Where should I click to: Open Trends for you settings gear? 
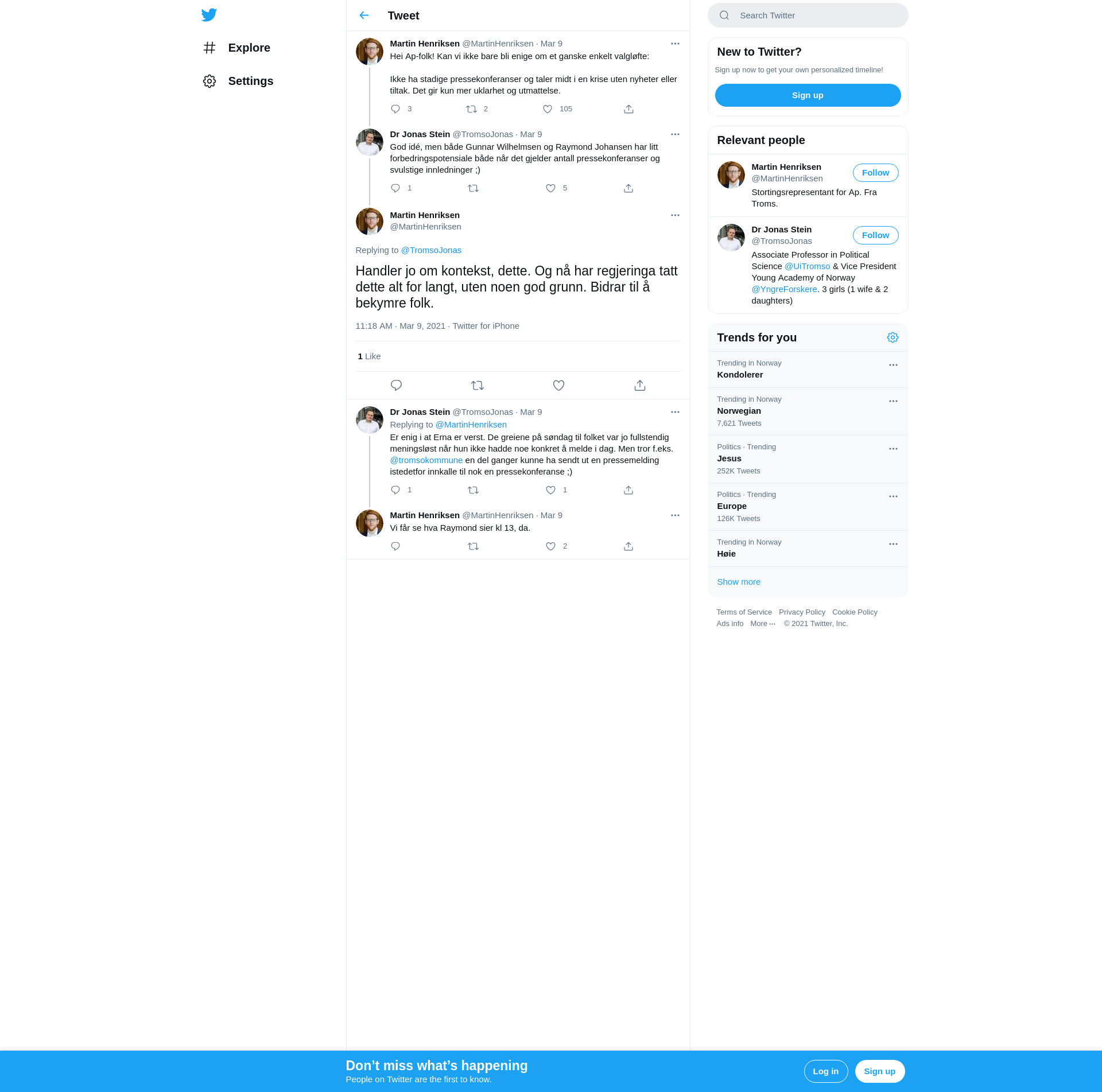pyautogui.click(x=893, y=337)
